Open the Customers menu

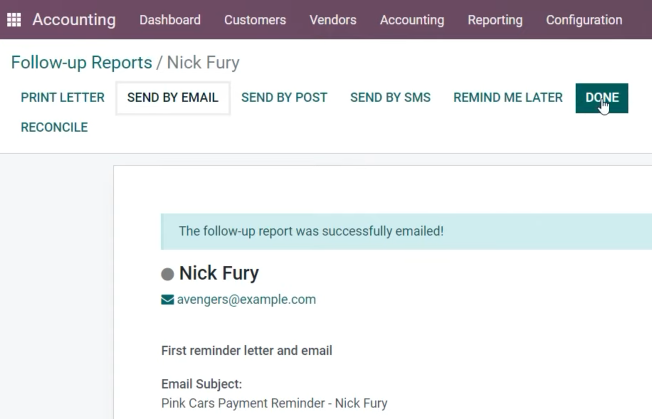tap(255, 20)
